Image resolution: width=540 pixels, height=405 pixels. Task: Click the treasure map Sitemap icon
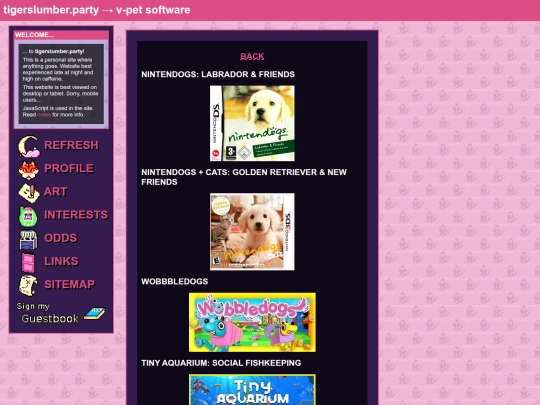pyautogui.click(x=28, y=285)
